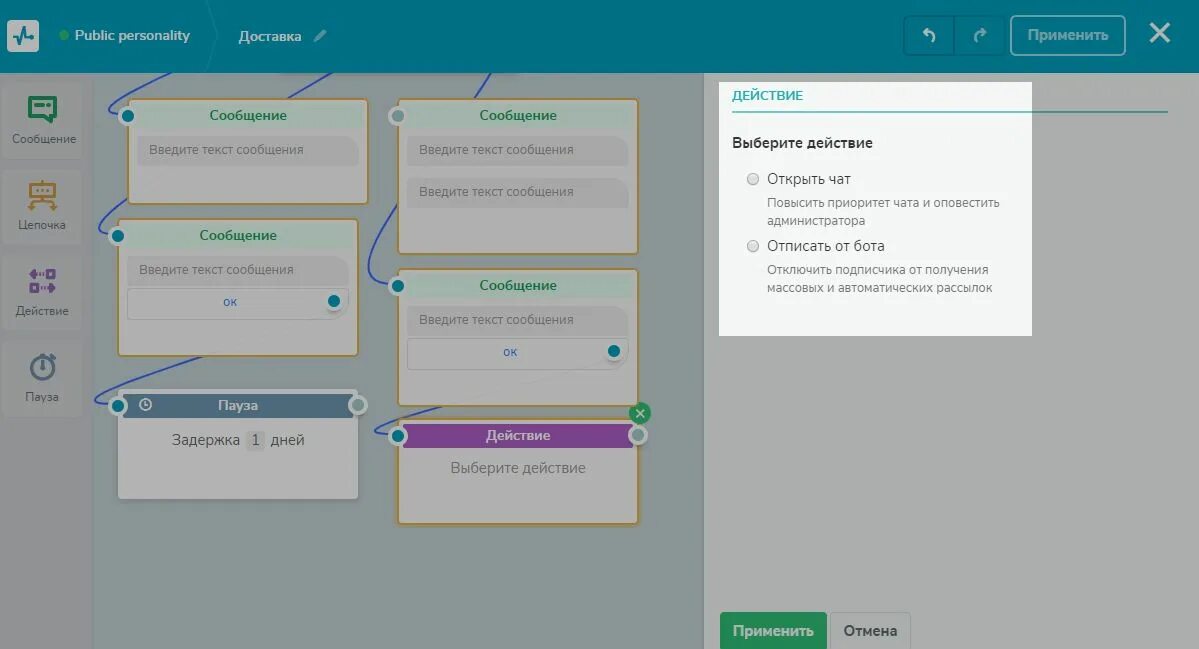Click the дней unit in Пауза node

click(288, 440)
